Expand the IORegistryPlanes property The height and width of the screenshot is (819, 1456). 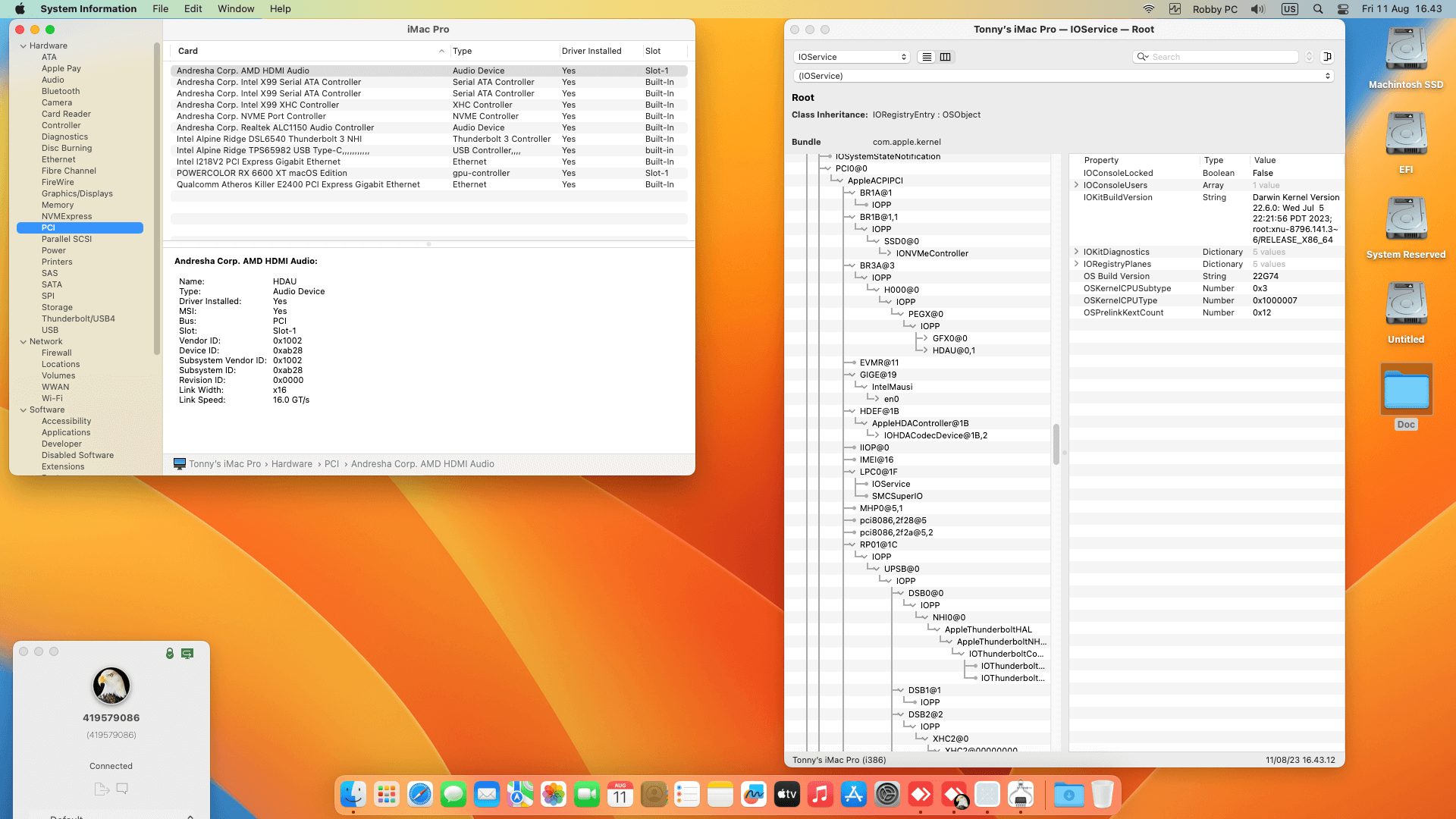(x=1076, y=264)
